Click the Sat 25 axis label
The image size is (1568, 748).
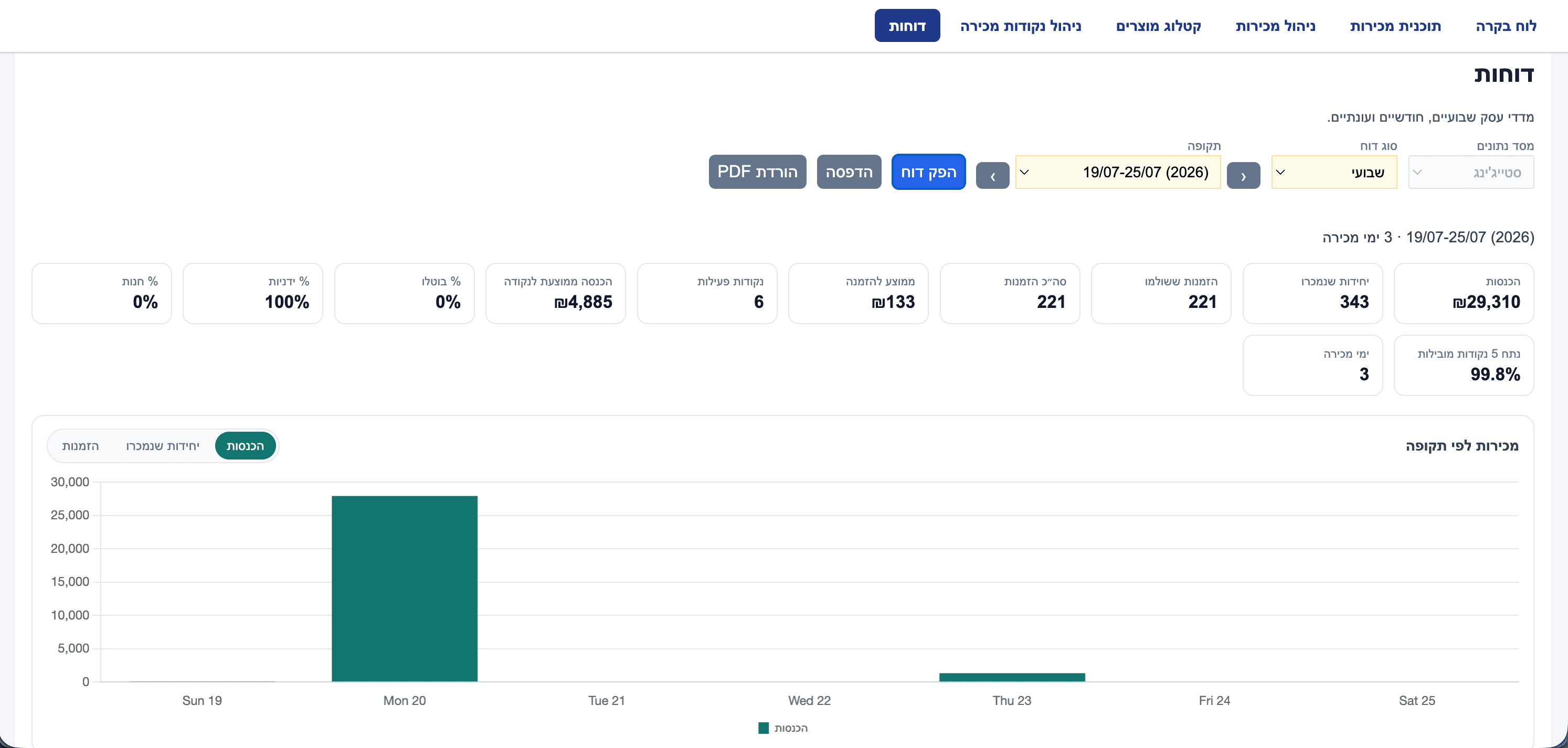(1416, 700)
